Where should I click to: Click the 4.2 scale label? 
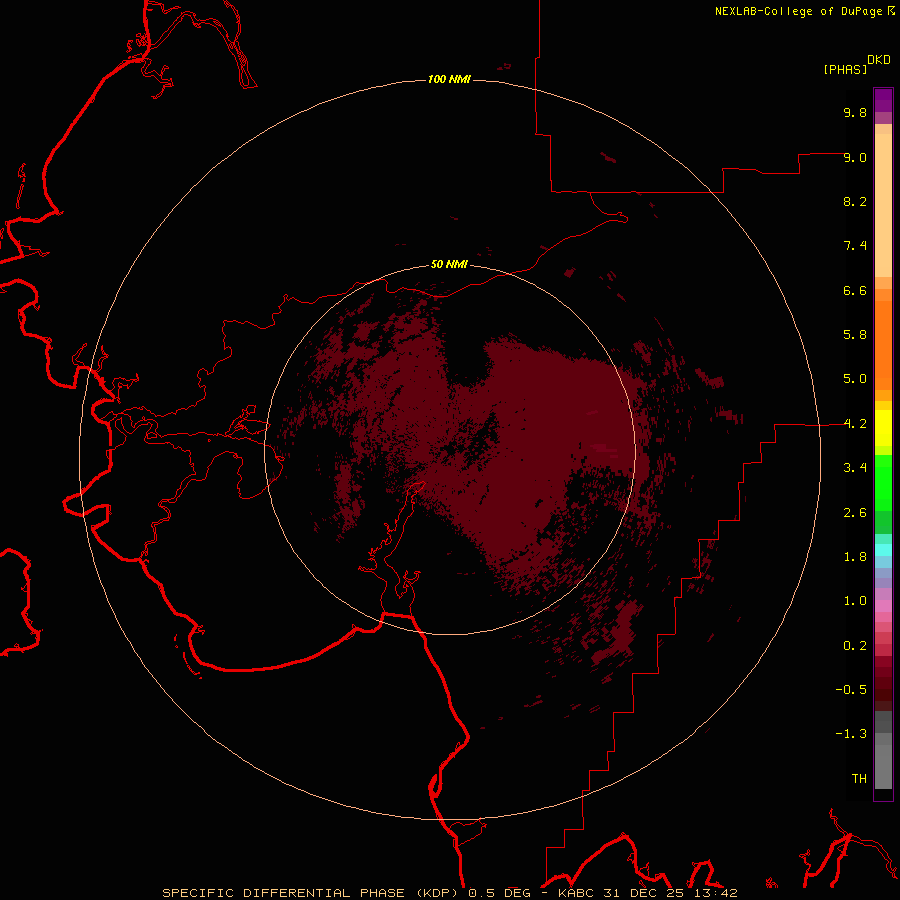[x=855, y=424]
